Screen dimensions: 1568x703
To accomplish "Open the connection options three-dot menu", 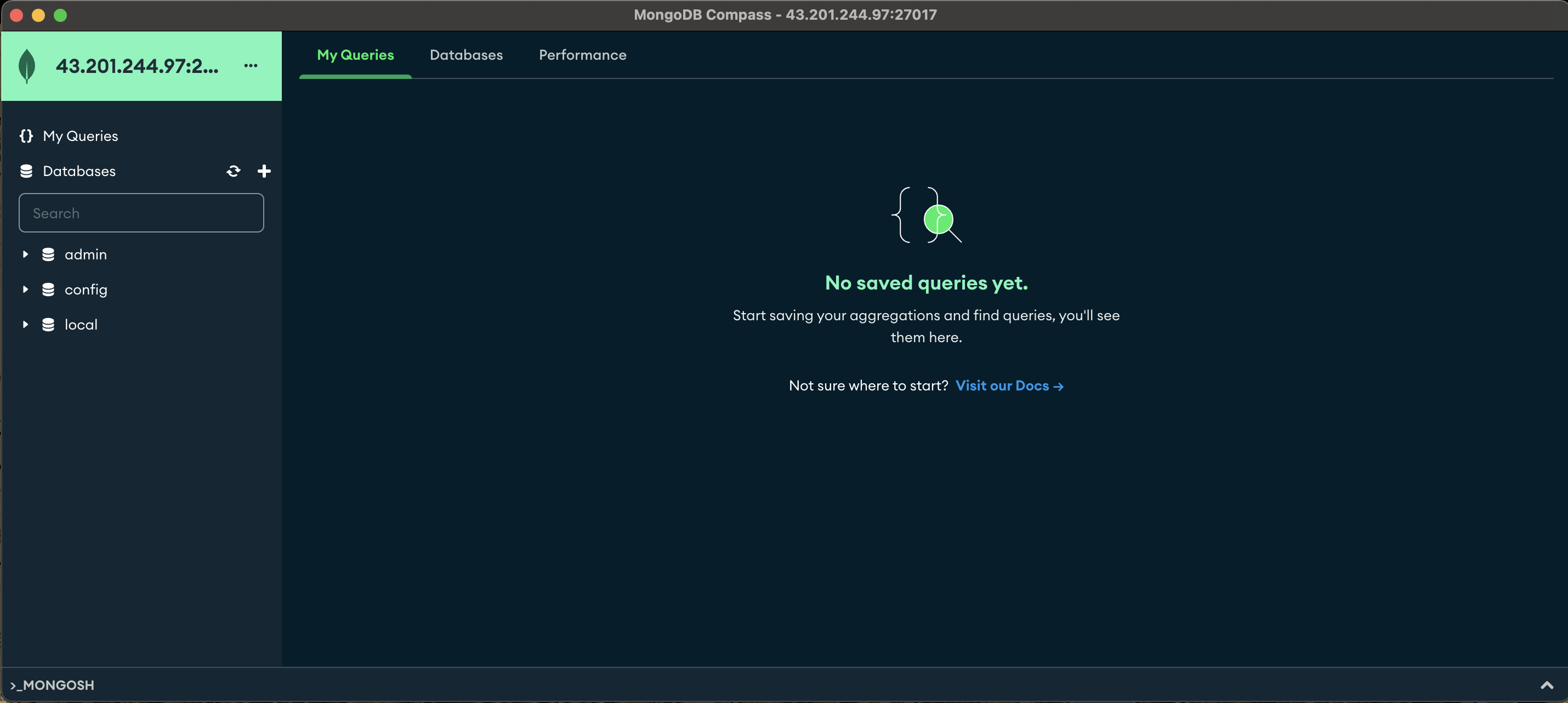I will (x=251, y=66).
